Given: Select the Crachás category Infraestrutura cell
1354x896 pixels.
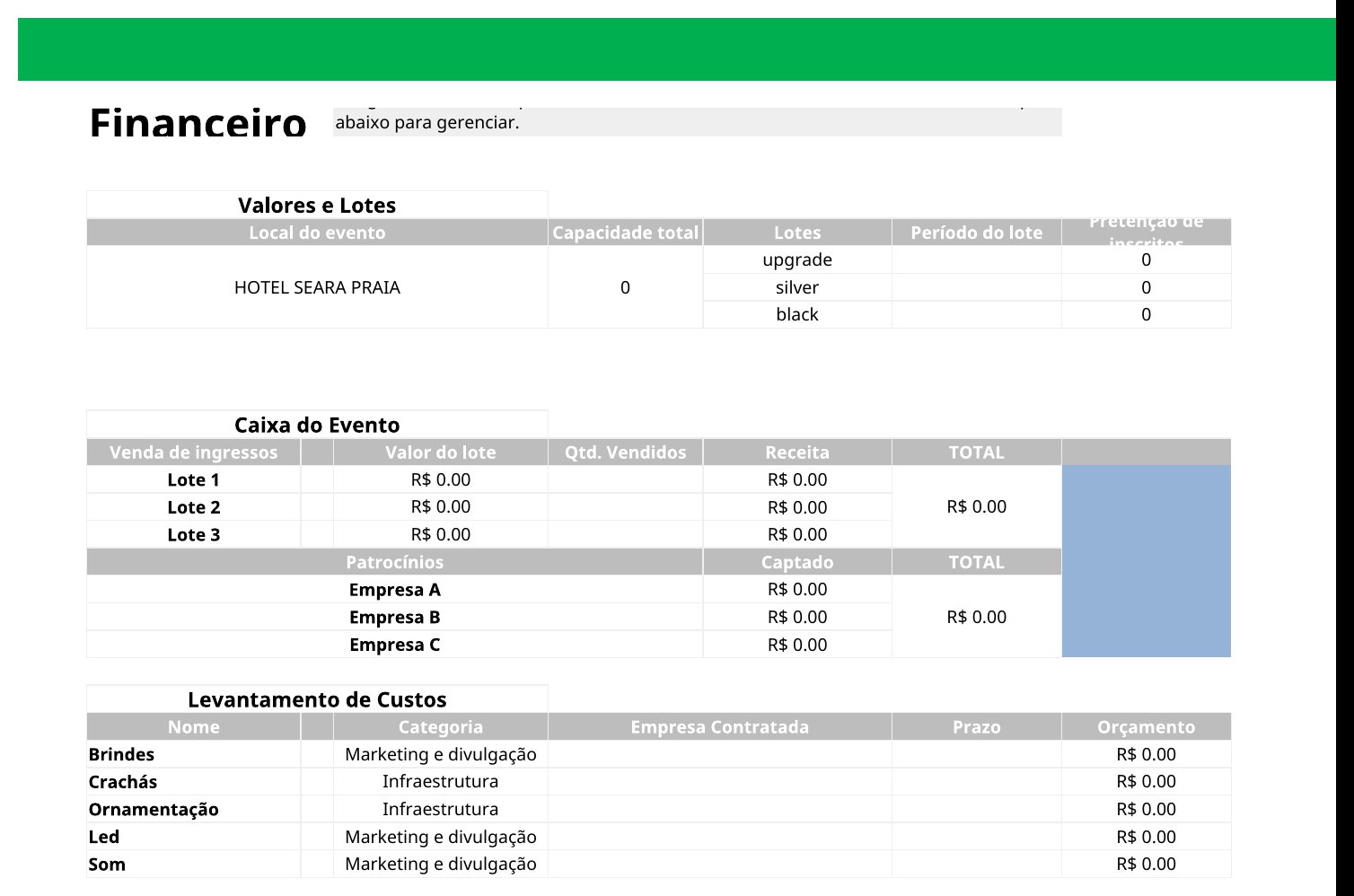Looking at the screenshot, I should (440, 782).
